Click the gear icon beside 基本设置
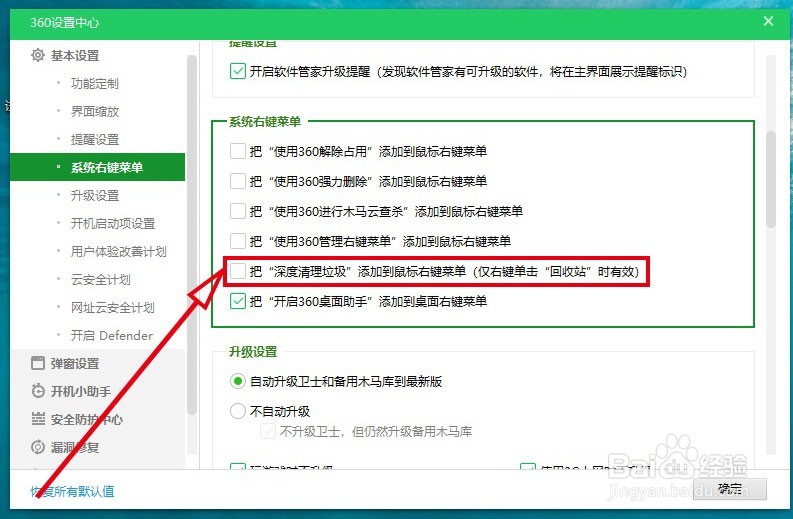Image resolution: width=793 pixels, height=519 pixels. click(38, 55)
